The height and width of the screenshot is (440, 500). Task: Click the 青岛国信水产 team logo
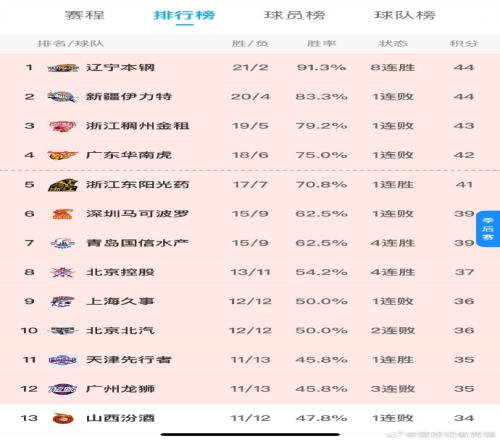[63, 243]
